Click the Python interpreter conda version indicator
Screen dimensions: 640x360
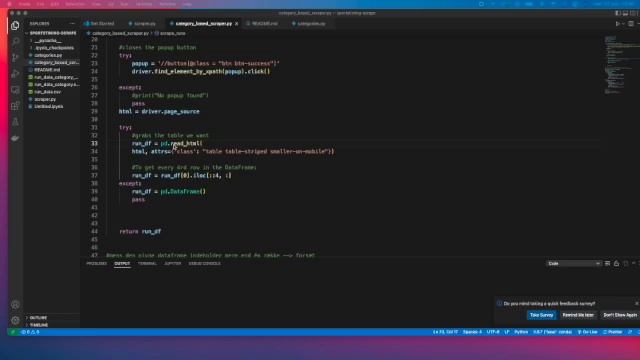coord(553,332)
